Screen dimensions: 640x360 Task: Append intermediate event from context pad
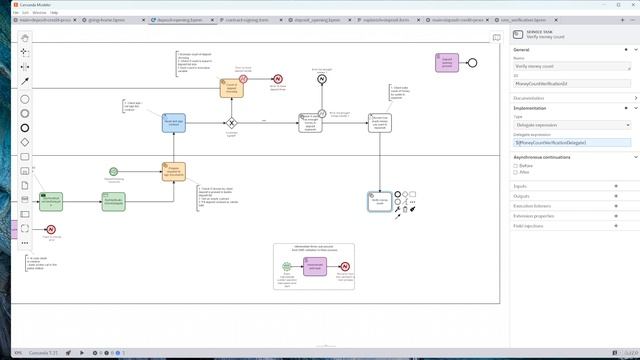(398, 202)
